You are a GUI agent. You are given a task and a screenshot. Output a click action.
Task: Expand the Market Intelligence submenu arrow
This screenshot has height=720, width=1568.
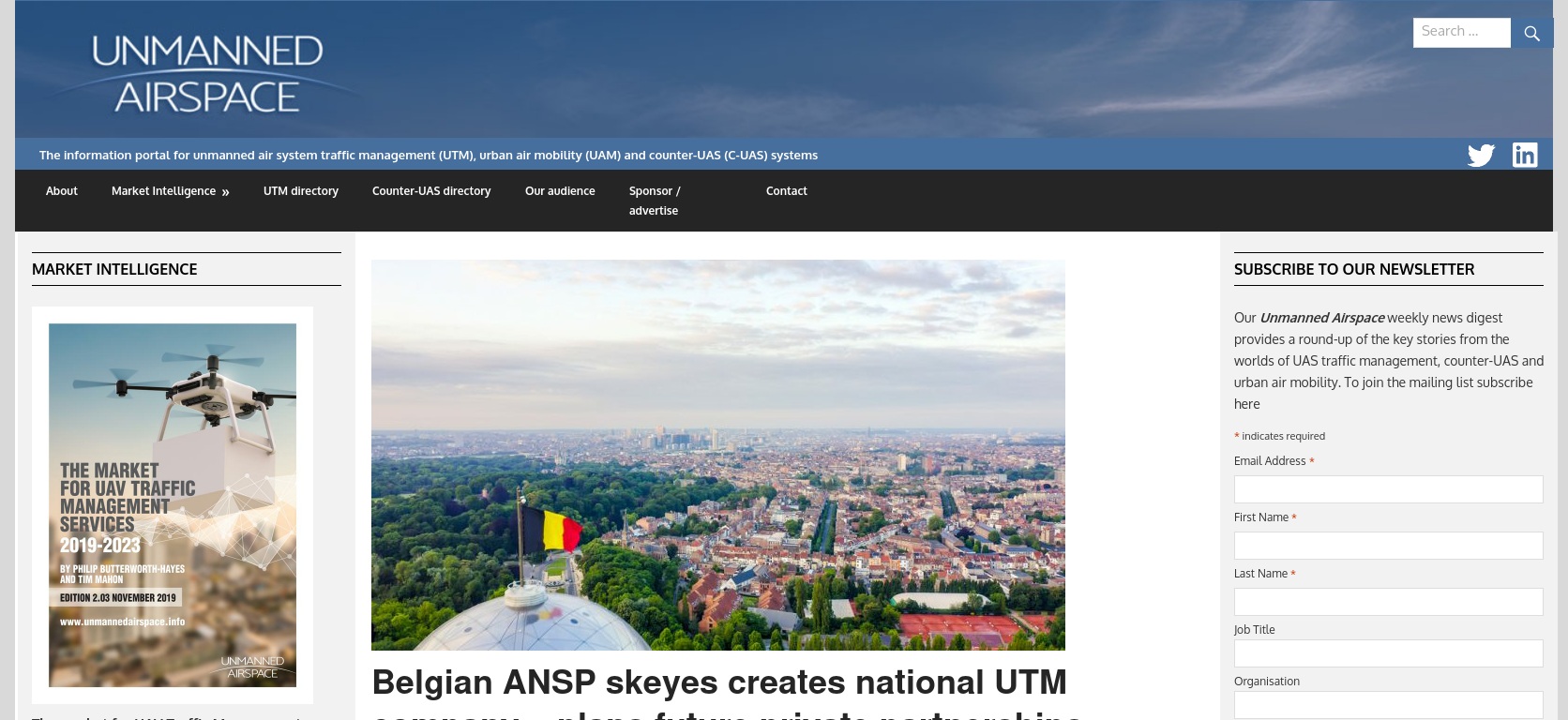point(225,192)
